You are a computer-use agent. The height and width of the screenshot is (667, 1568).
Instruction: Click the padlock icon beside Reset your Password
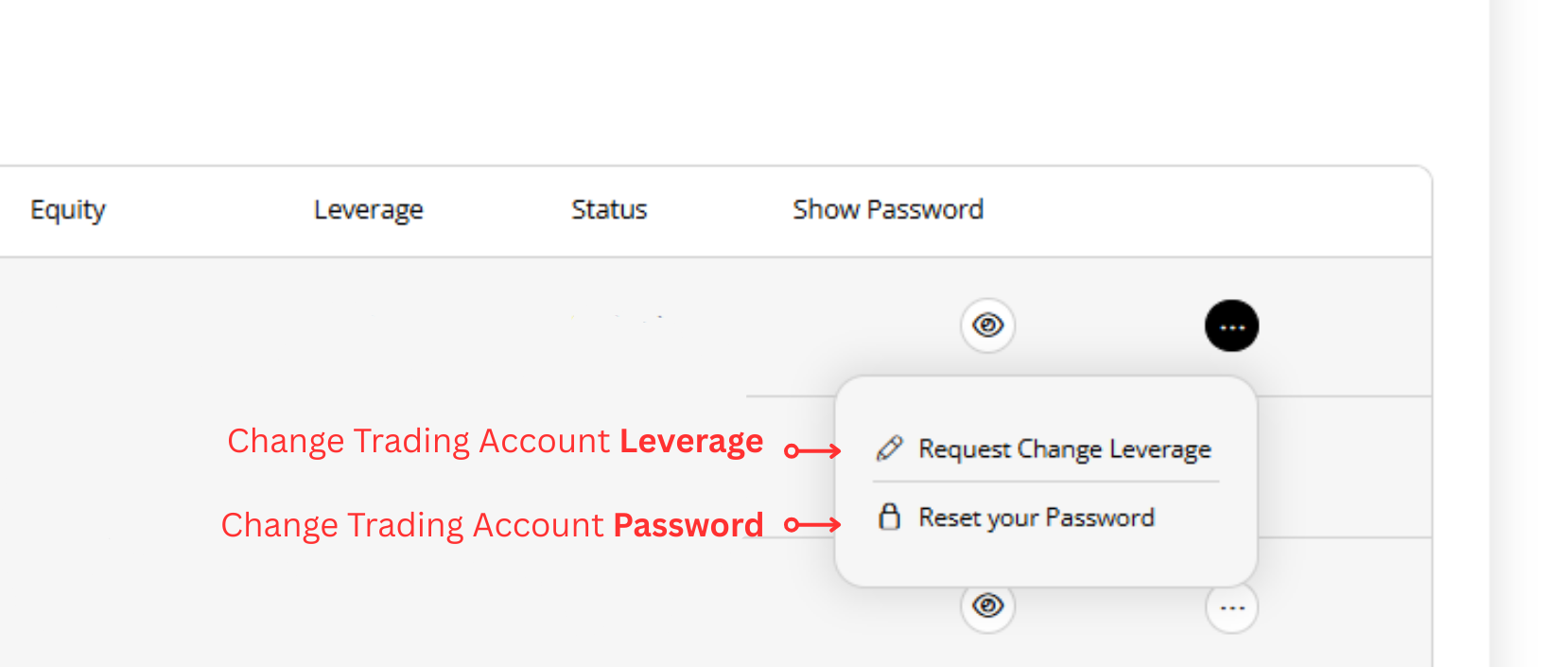coord(889,517)
